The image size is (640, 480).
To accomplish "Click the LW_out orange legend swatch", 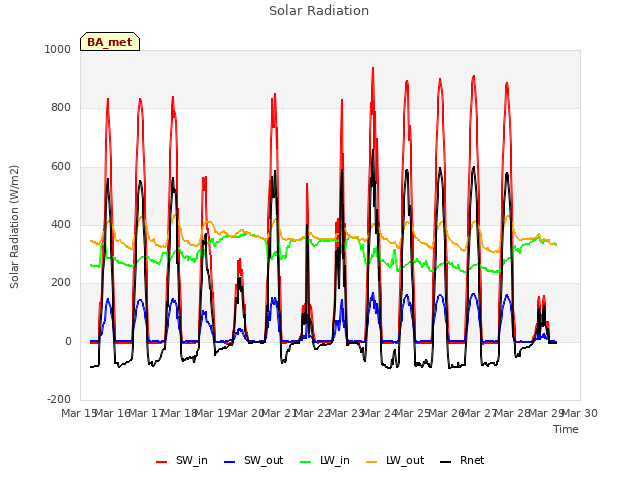I will pyautogui.click(x=372, y=462).
